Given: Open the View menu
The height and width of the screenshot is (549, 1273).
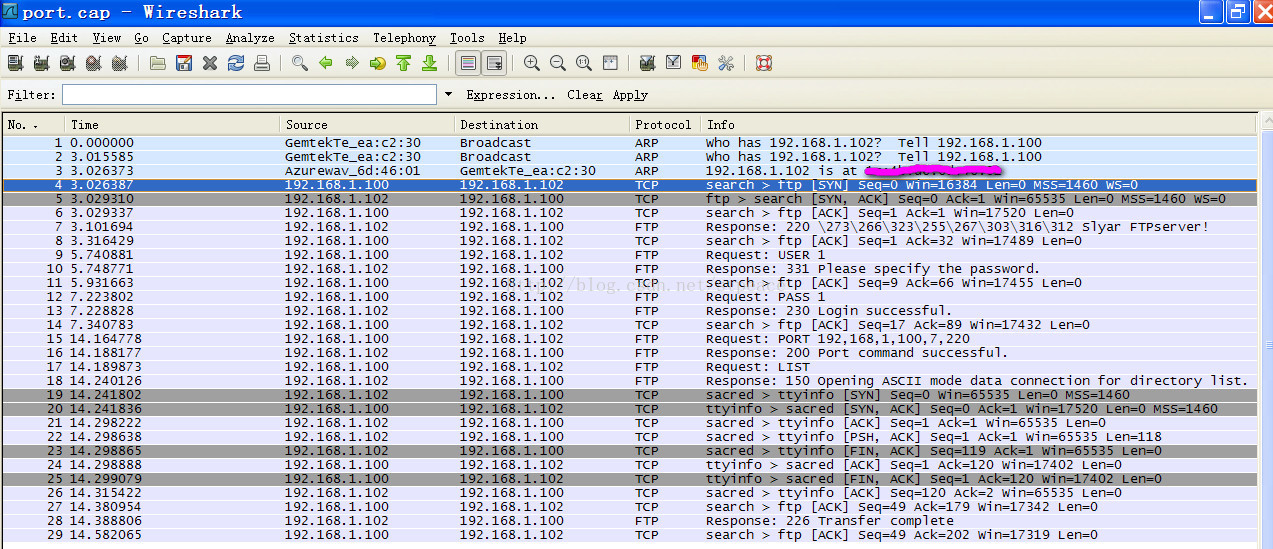Looking at the screenshot, I should coord(107,38).
